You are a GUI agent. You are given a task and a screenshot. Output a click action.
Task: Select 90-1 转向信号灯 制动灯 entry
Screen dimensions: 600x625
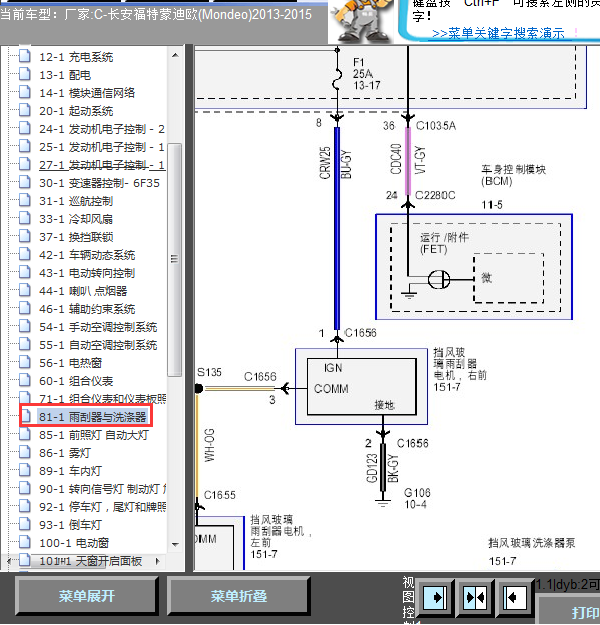[102, 489]
